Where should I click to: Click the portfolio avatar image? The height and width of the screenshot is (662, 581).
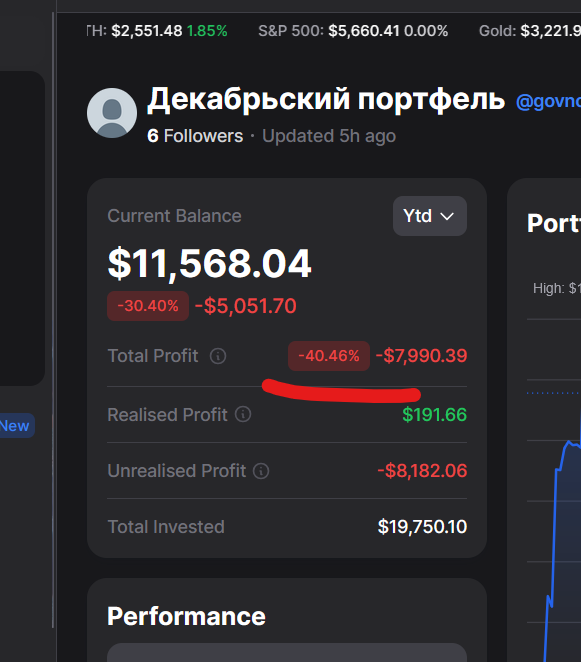pos(112,113)
